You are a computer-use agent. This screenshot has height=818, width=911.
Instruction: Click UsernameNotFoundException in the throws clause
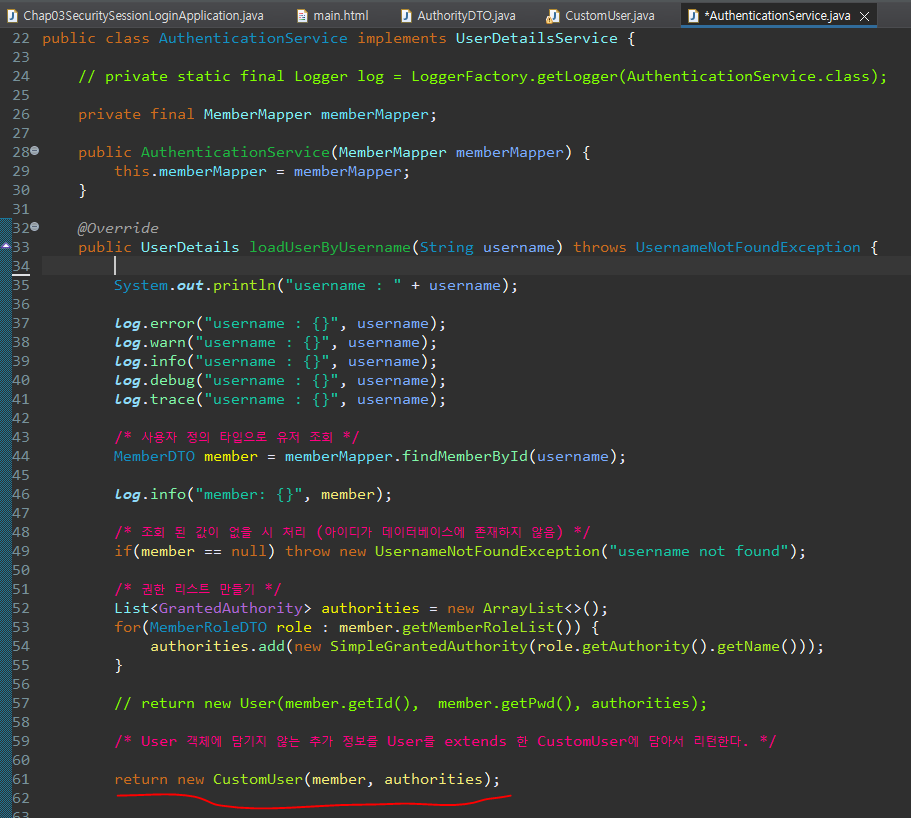pos(748,247)
